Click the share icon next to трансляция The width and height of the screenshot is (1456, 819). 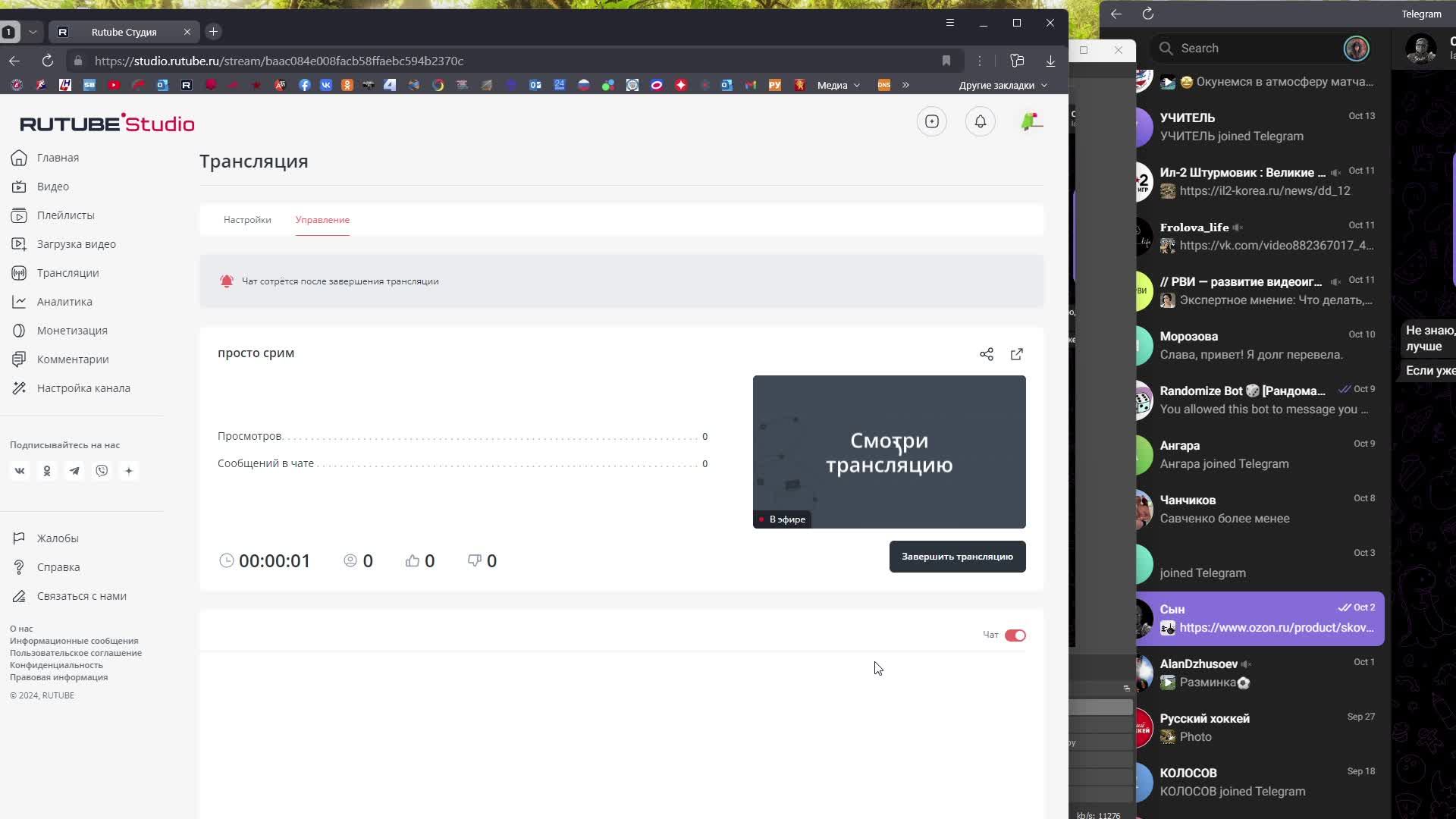click(x=987, y=354)
